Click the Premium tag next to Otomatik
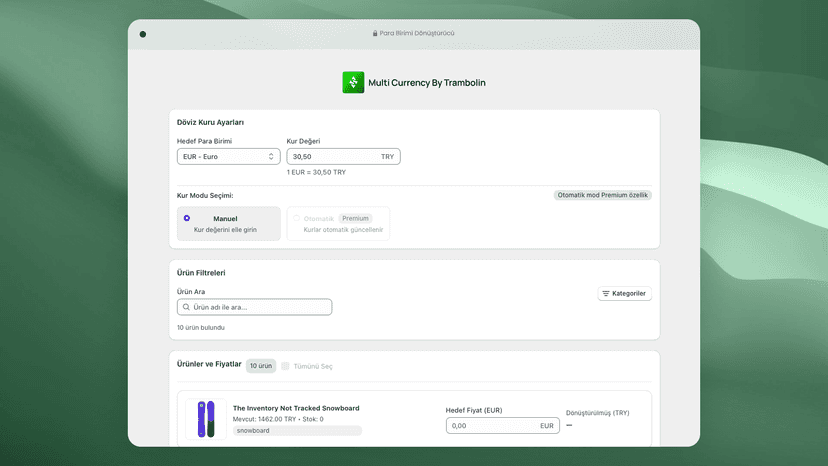This screenshot has width=828, height=466. pos(355,218)
